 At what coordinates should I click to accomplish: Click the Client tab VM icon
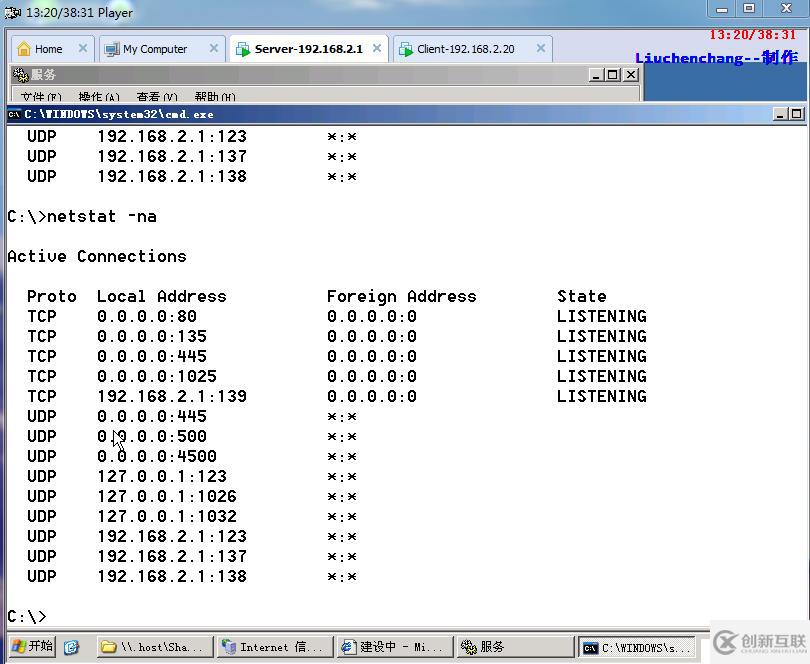point(406,50)
